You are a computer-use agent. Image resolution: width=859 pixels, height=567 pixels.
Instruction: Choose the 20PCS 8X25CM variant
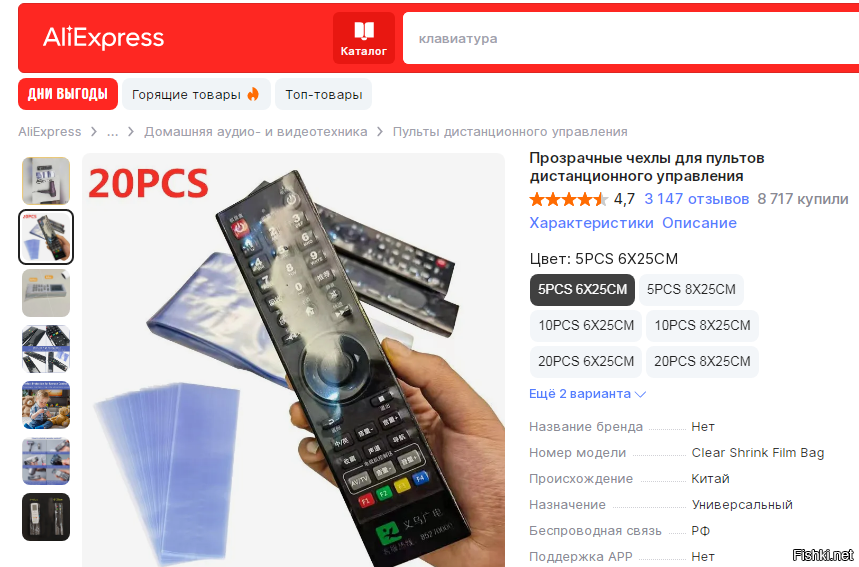702,362
